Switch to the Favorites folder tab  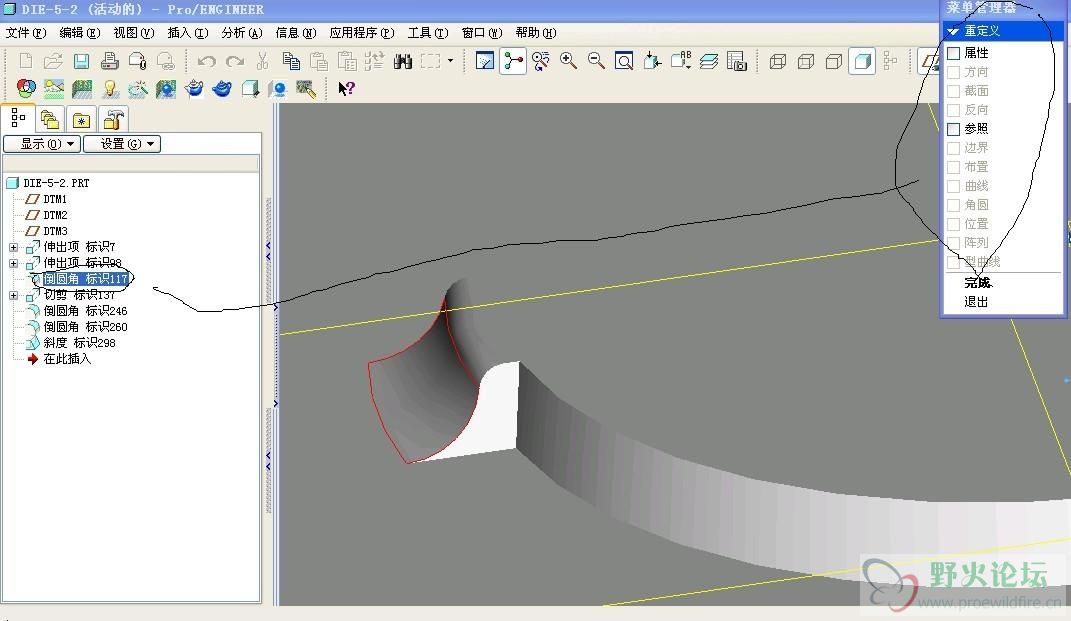(x=81, y=120)
